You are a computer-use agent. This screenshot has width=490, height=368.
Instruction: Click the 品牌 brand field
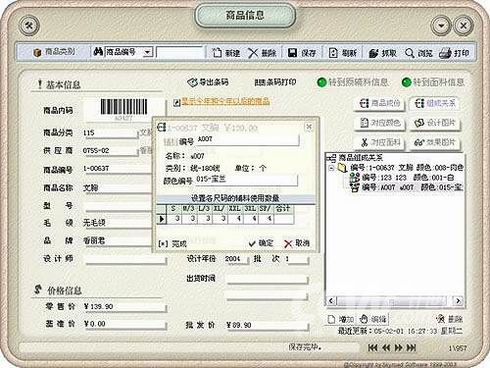click(x=117, y=241)
